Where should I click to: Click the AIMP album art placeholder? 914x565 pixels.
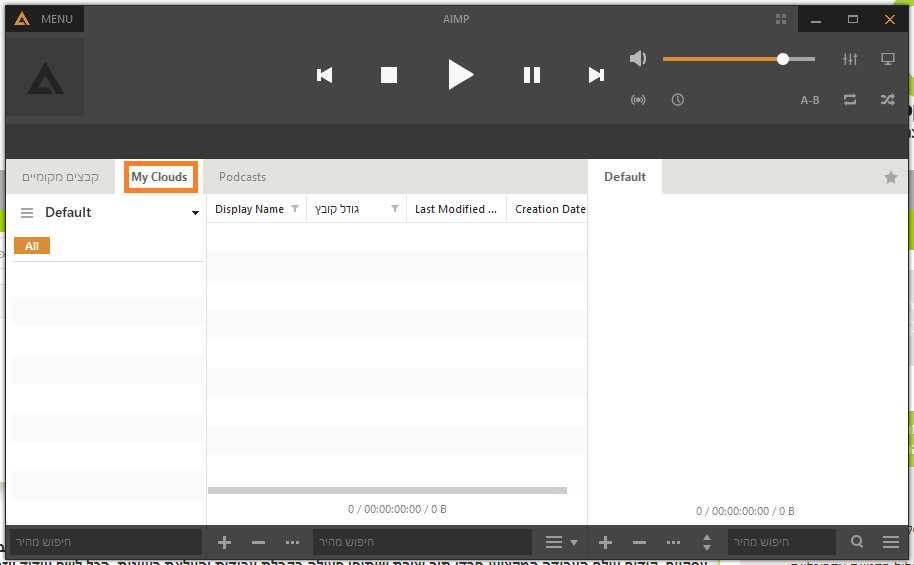click(45, 77)
